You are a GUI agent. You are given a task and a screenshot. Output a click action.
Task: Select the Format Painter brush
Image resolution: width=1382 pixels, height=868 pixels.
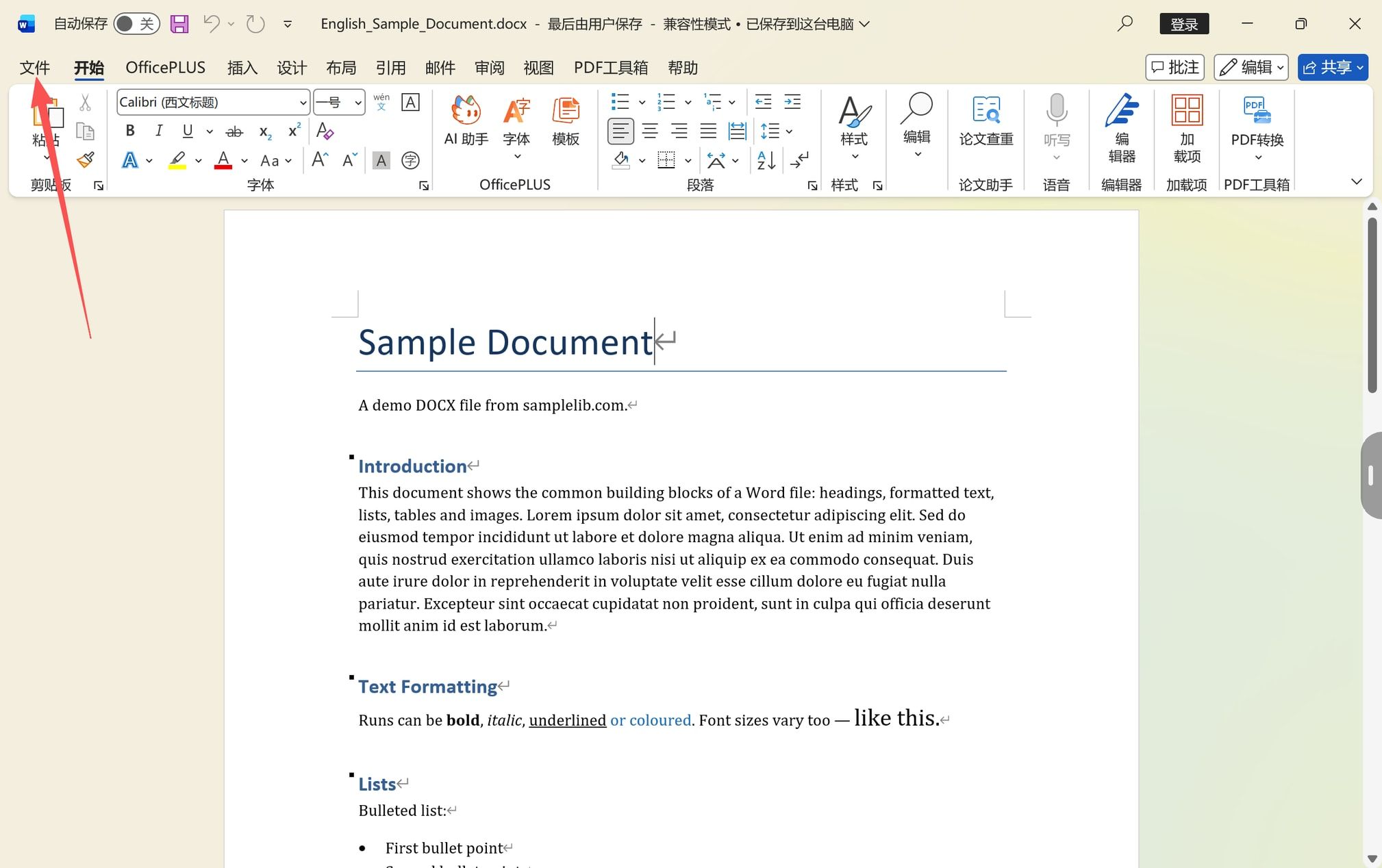coord(86,160)
